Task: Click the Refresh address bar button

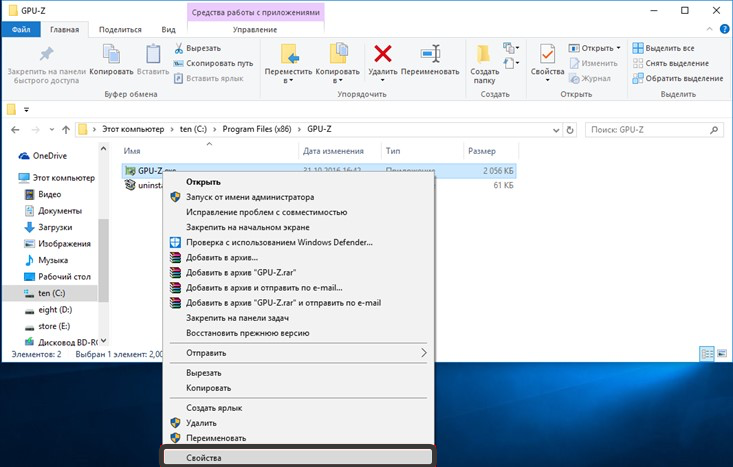Action: 570,130
